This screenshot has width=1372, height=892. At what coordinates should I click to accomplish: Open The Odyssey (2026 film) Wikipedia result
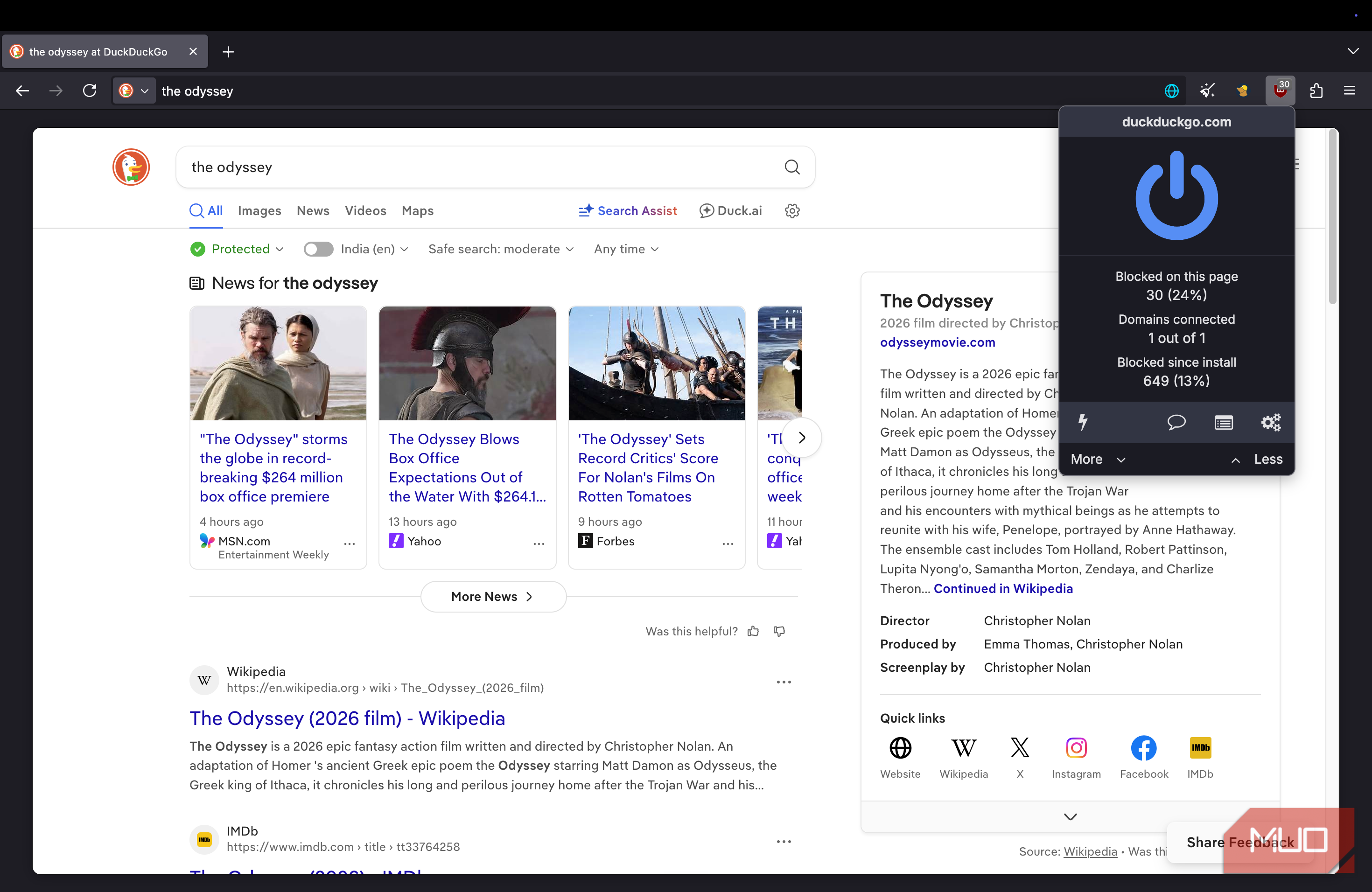click(x=347, y=718)
